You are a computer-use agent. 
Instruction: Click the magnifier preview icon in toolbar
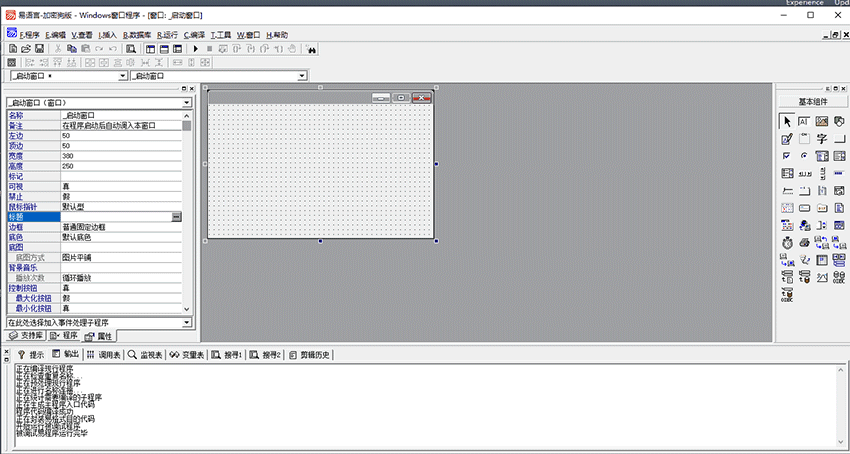[x=131, y=49]
